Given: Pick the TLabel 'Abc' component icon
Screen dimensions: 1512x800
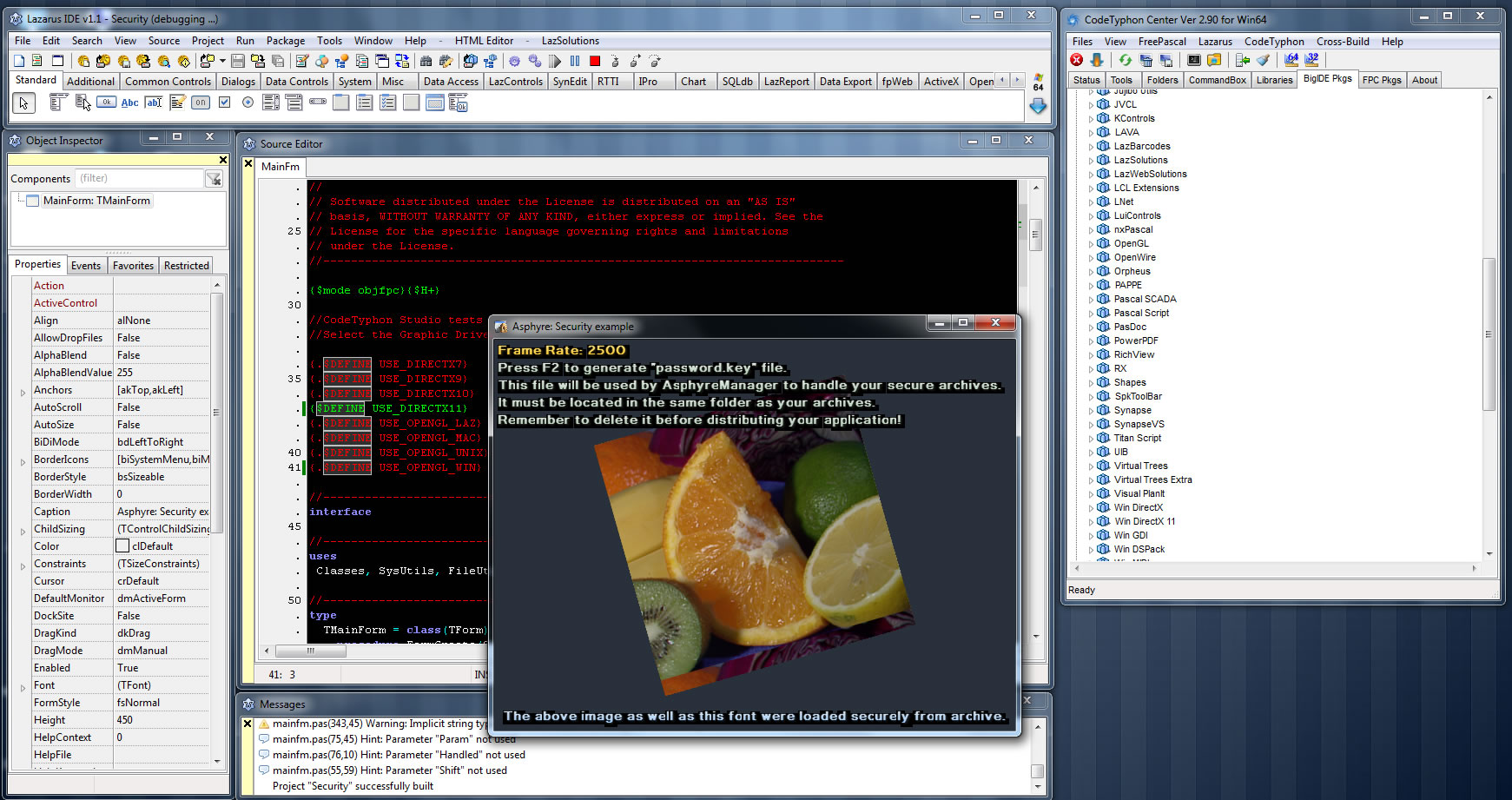Looking at the screenshot, I should tap(129, 102).
